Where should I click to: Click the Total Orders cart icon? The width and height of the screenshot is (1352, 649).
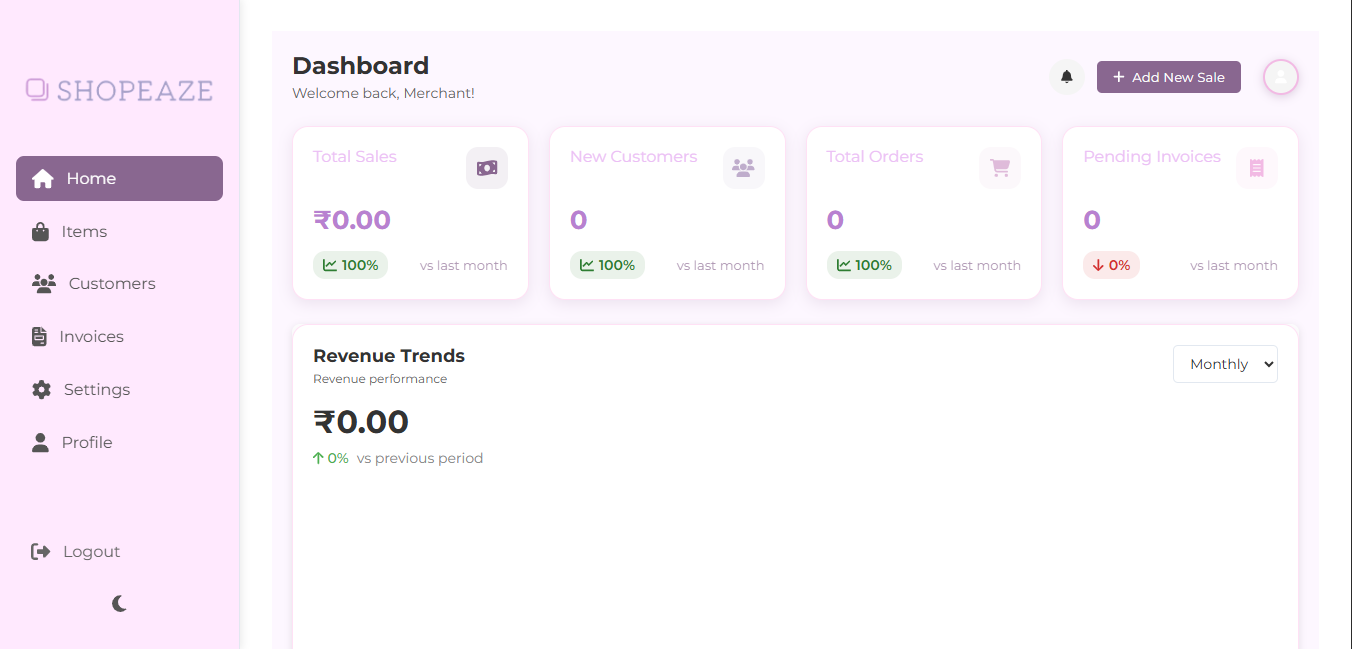click(x=1000, y=168)
